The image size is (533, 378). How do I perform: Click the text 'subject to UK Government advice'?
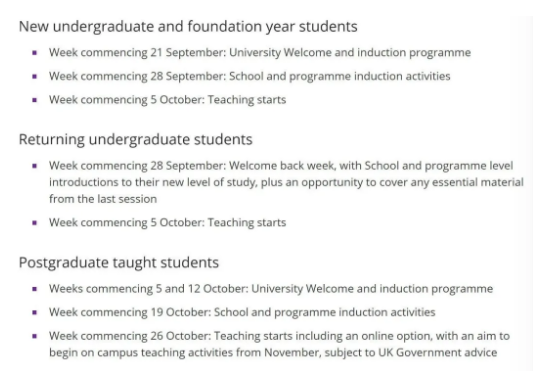click(411, 353)
